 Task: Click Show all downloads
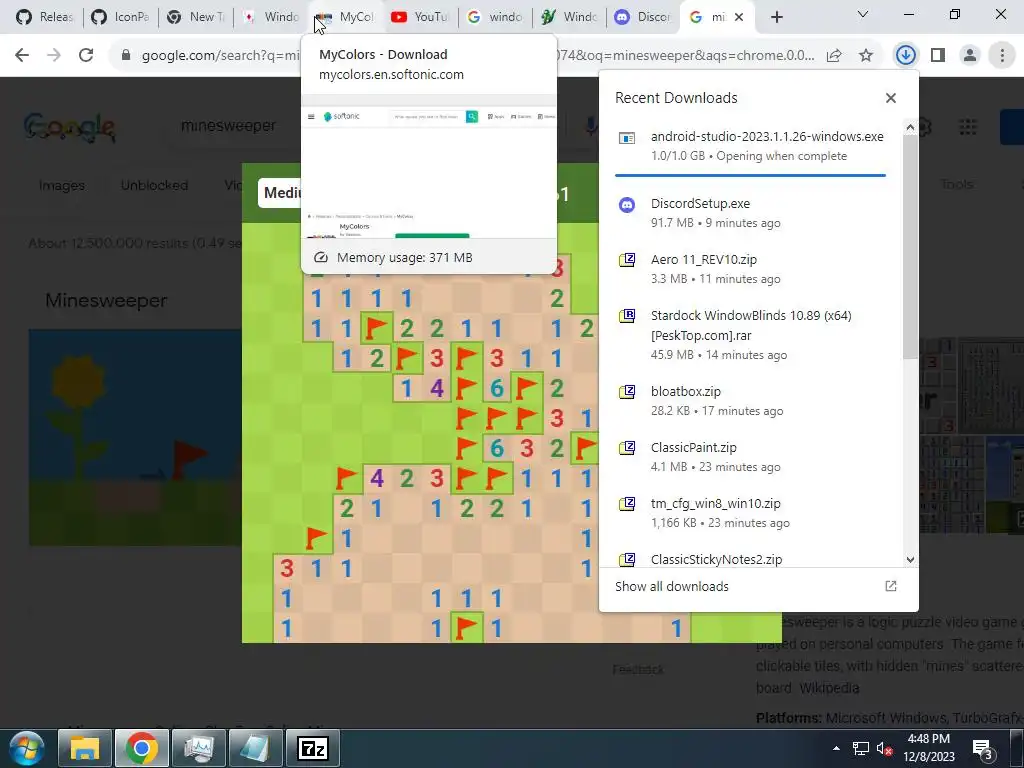pyautogui.click(x=671, y=586)
